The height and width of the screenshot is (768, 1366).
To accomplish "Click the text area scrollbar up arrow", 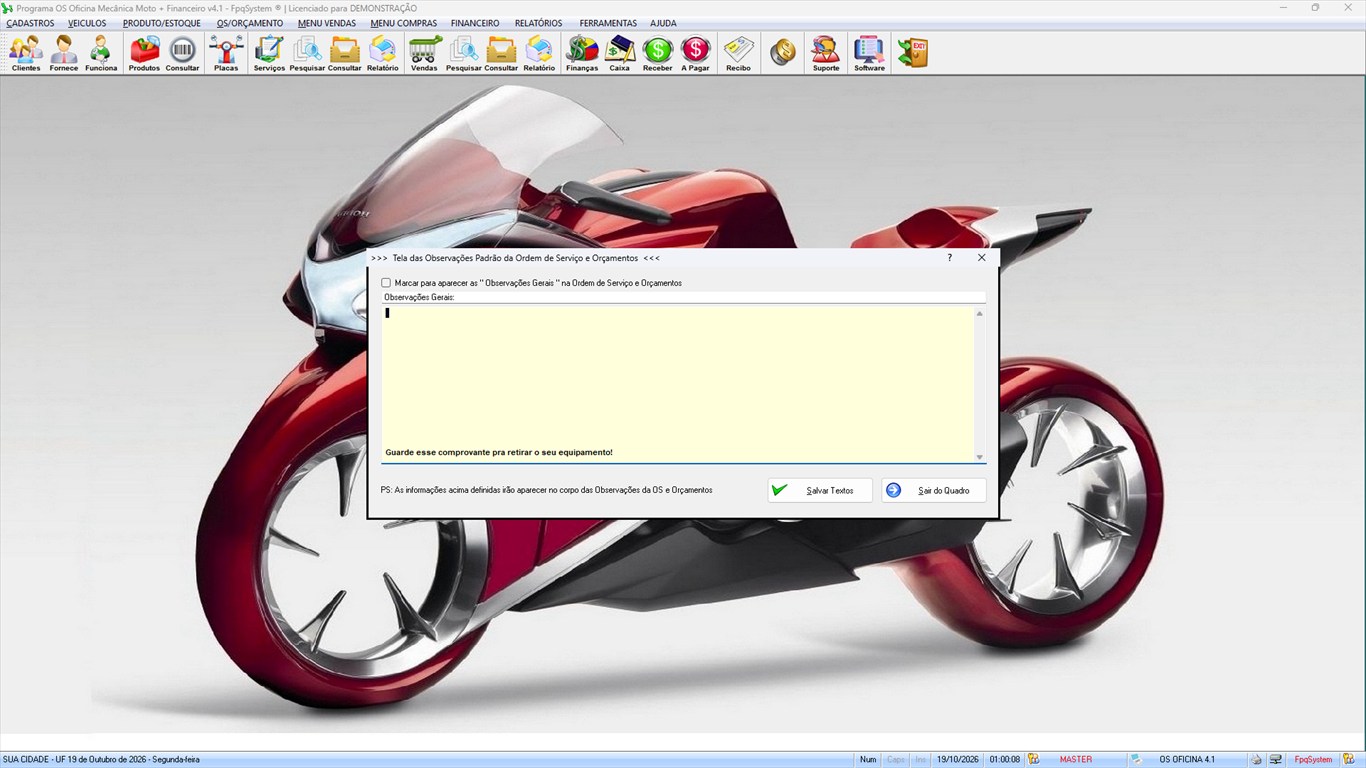I will tap(980, 313).
